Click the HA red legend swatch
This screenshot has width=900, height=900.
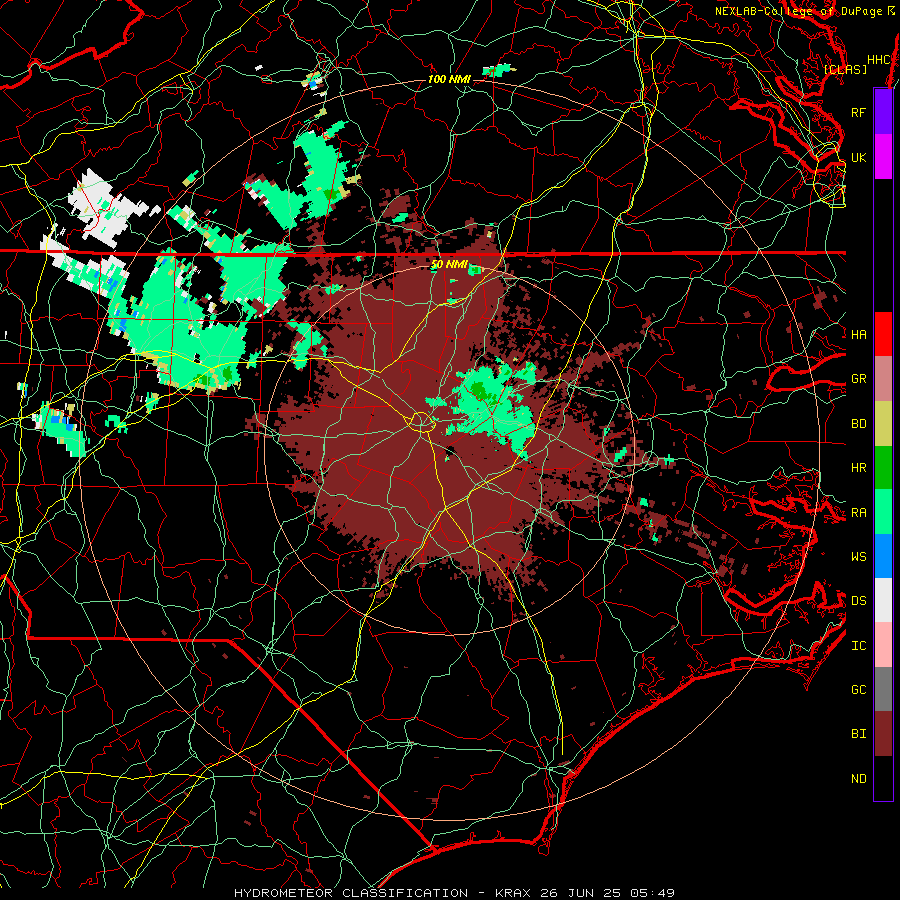pyautogui.click(x=883, y=334)
